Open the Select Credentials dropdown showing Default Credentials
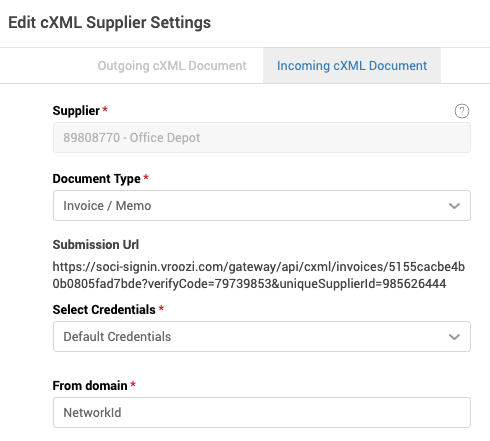490x441 pixels. tap(262, 337)
